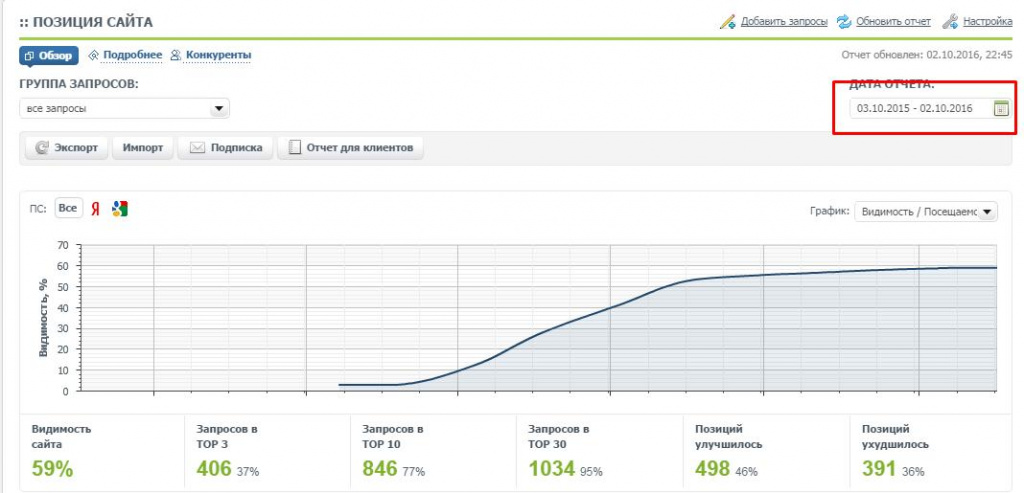The height and width of the screenshot is (493, 1024).
Task: Click the Обновить отчет link
Action: click(x=893, y=22)
